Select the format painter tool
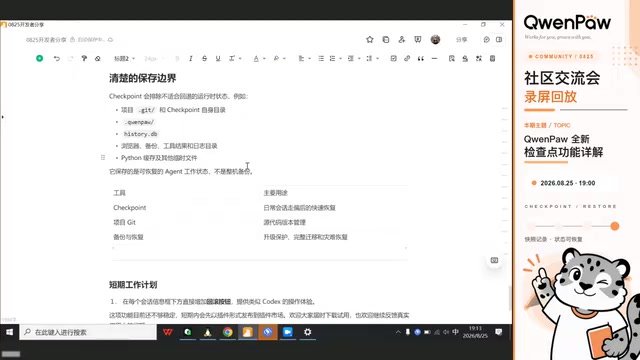This screenshot has height=360, width=640. coord(84,59)
